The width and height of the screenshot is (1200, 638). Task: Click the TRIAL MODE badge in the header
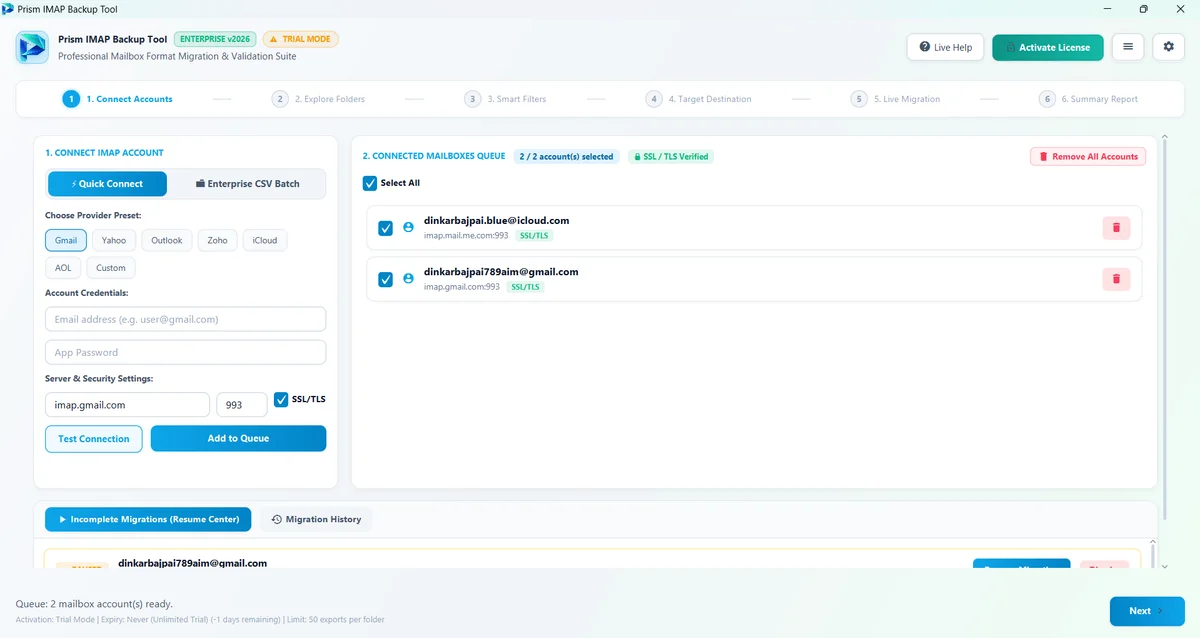pos(301,39)
